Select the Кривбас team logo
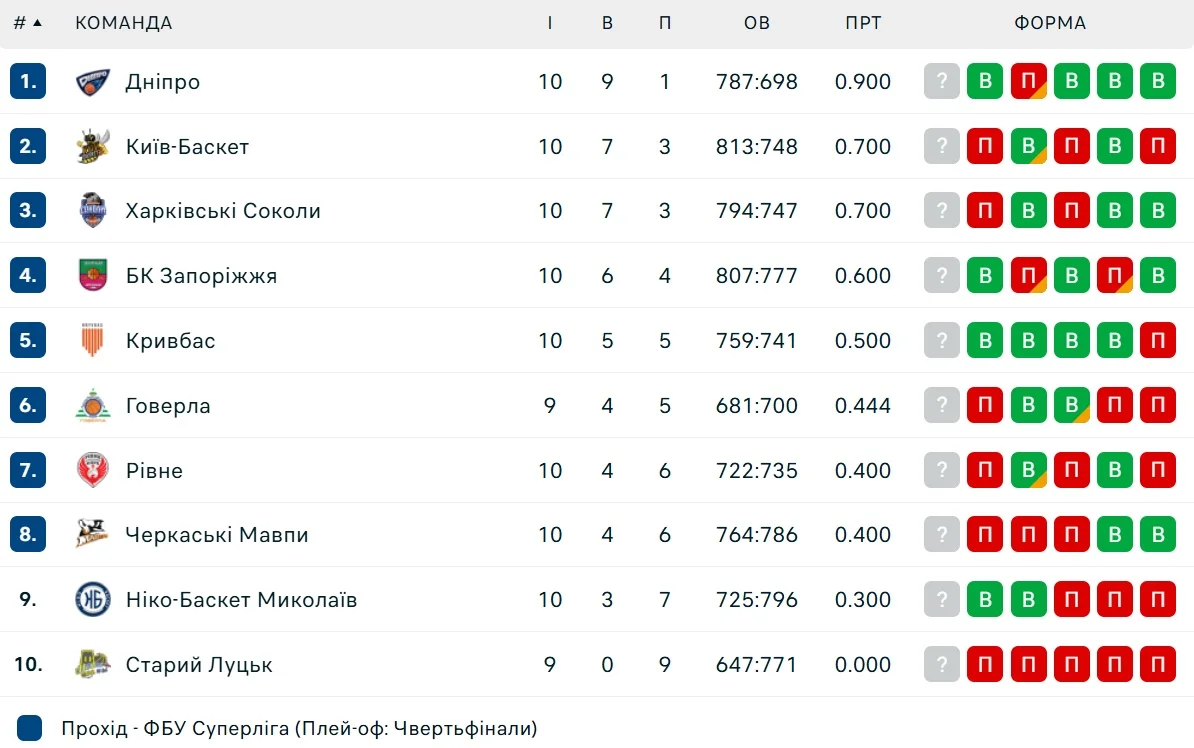Screen dimensions: 1194x748 coord(93,341)
